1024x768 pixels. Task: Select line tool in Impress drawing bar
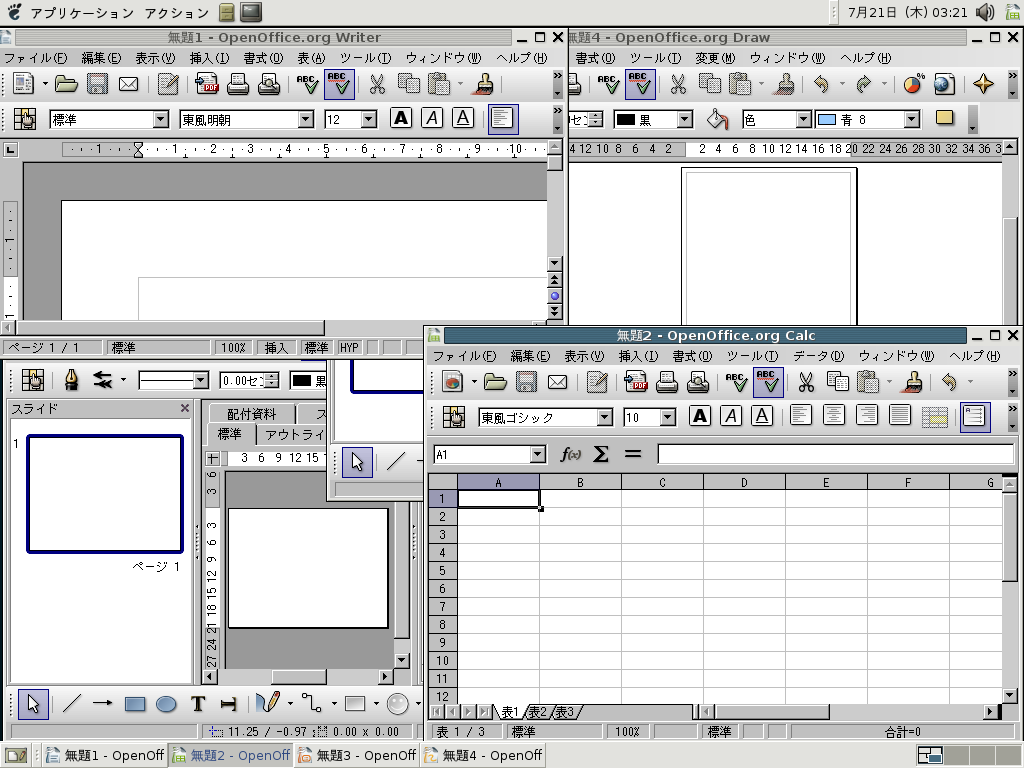[x=71, y=704]
